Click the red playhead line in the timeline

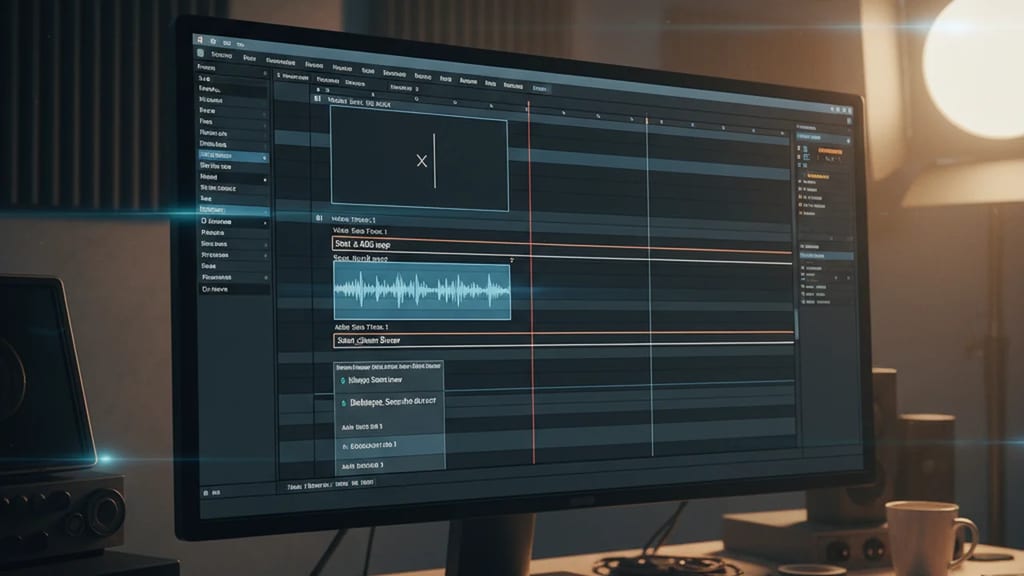click(x=532, y=281)
